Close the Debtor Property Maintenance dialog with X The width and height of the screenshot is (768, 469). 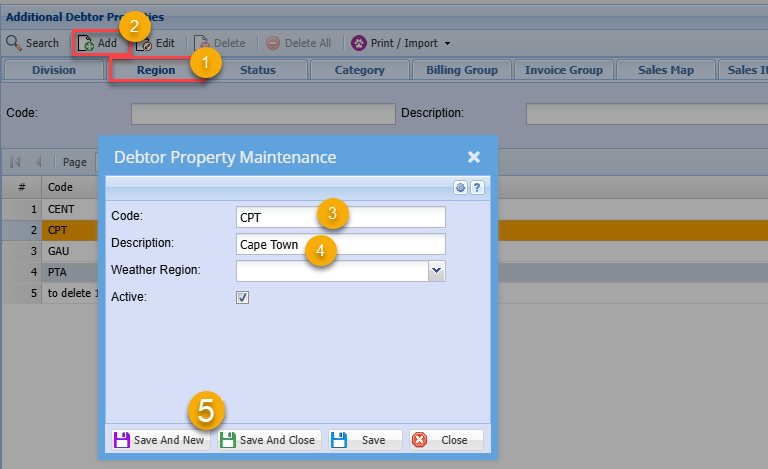474,157
